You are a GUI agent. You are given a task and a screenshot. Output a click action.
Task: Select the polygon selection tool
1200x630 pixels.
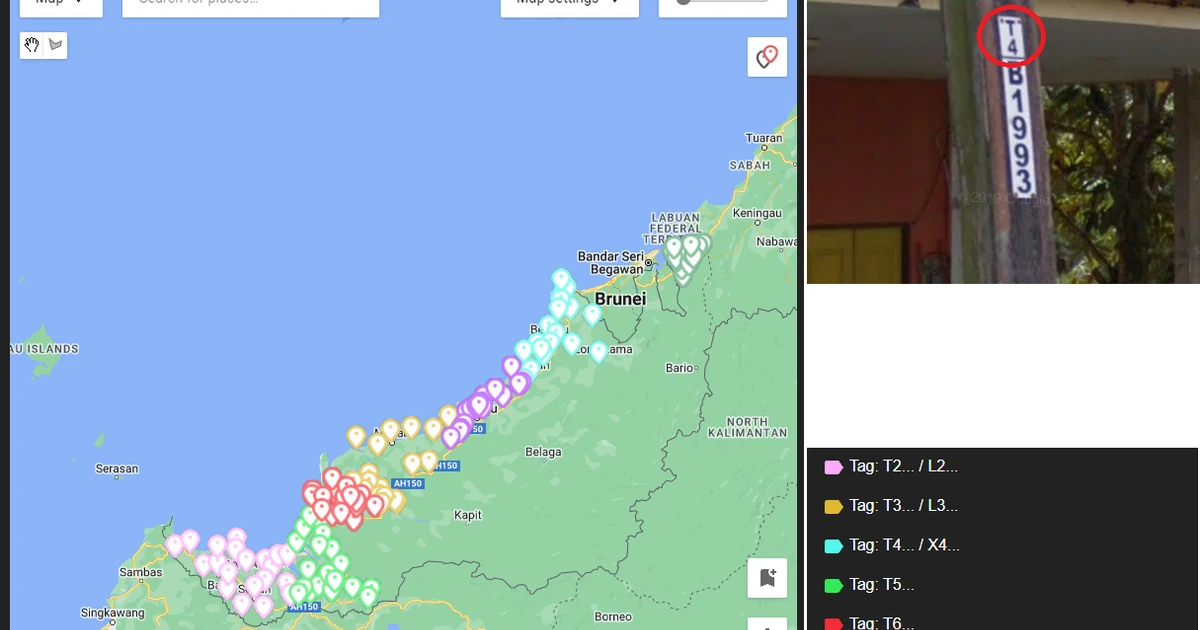click(x=56, y=45)
